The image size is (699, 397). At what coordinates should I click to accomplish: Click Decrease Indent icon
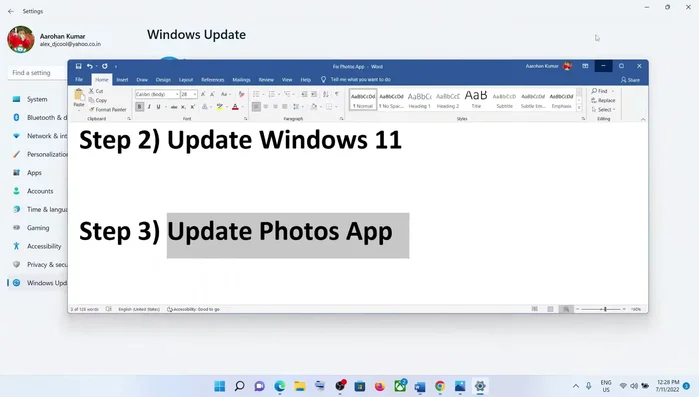[x=304, y=94]
